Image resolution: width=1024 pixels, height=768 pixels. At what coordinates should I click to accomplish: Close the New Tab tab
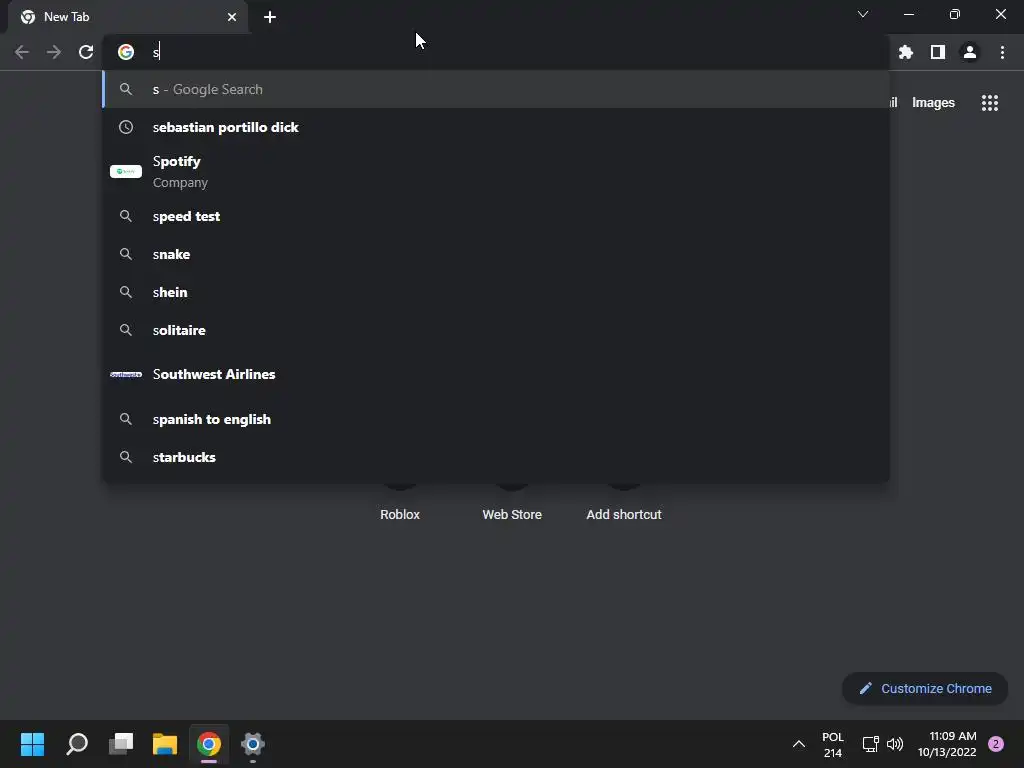(232, 17)
